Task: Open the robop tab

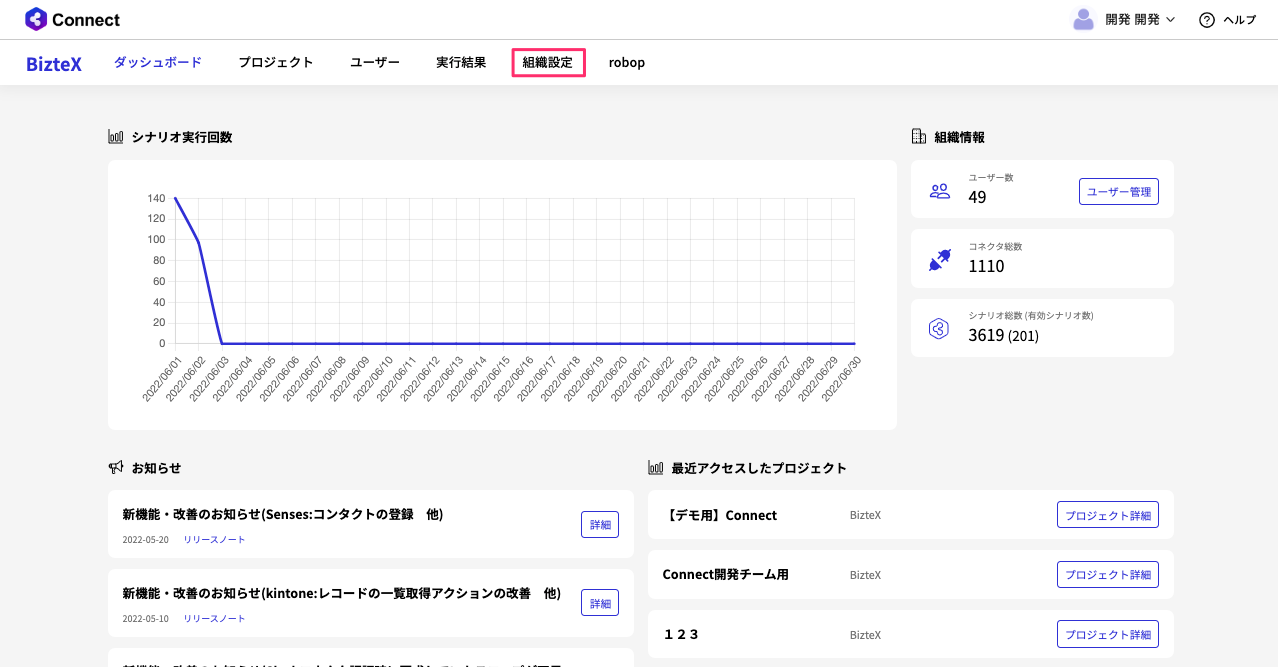Action: click(627, 62)
